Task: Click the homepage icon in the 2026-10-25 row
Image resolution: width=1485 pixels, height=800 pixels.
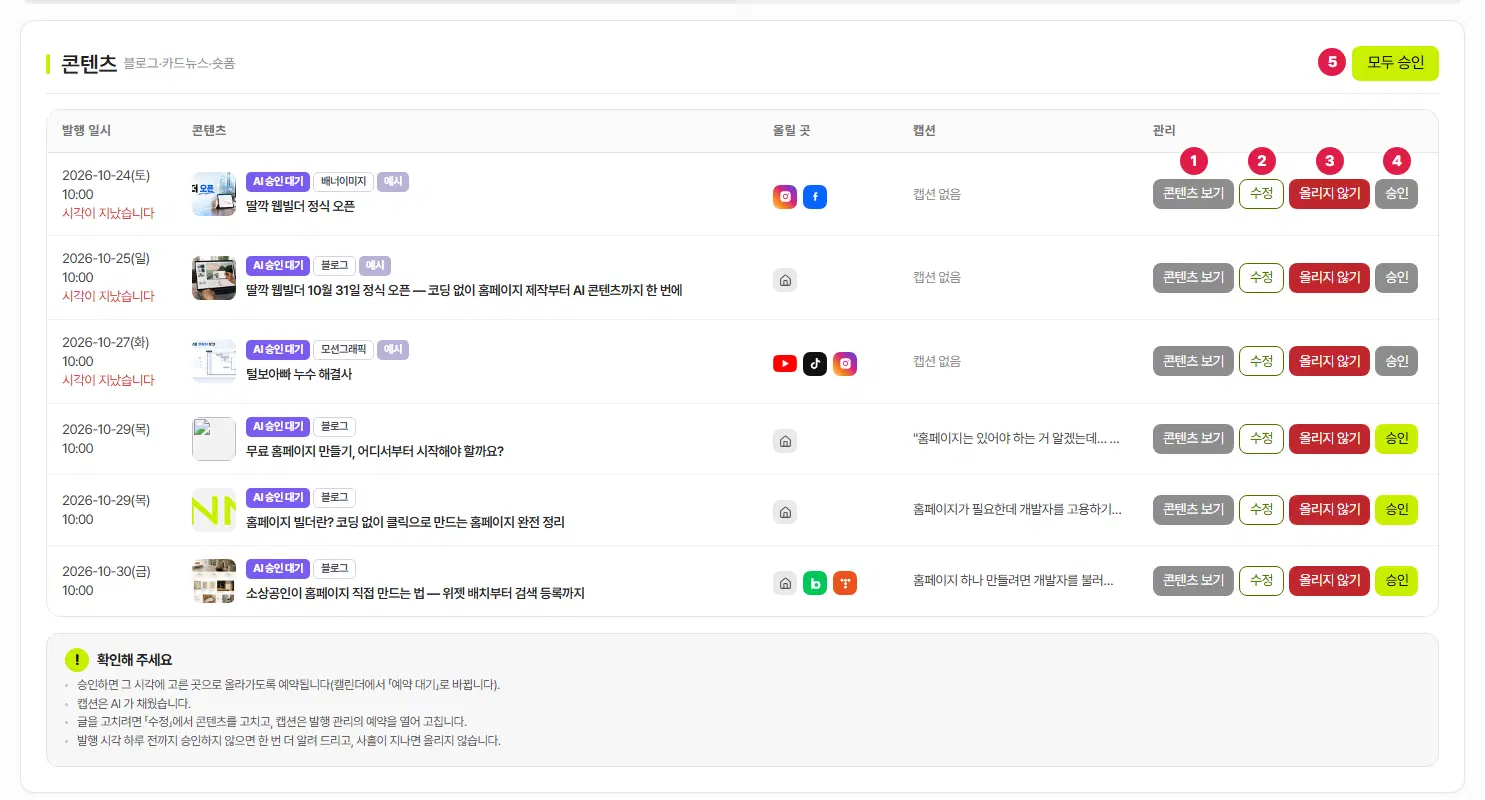Action: tap(785, 280)
